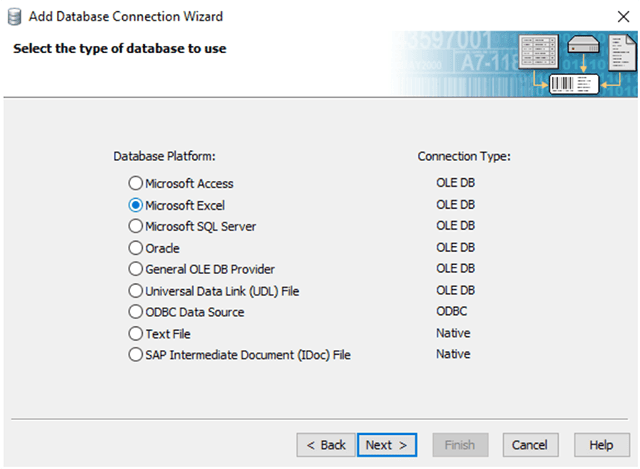Select the Microsoft Access radio button
The image size is (640, 469).
tap(136, 184)
